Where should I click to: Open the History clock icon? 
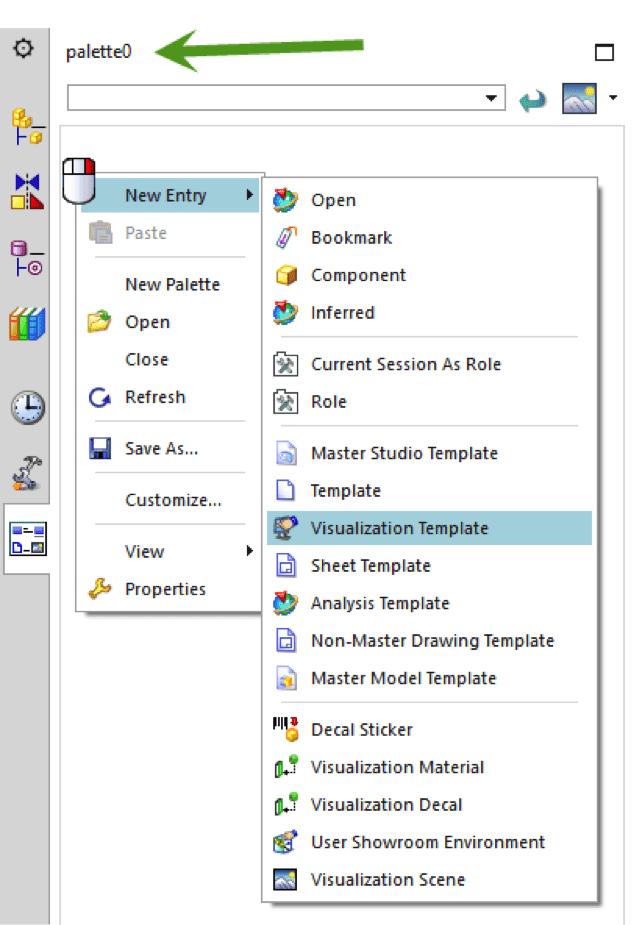[x=27, y=407]
